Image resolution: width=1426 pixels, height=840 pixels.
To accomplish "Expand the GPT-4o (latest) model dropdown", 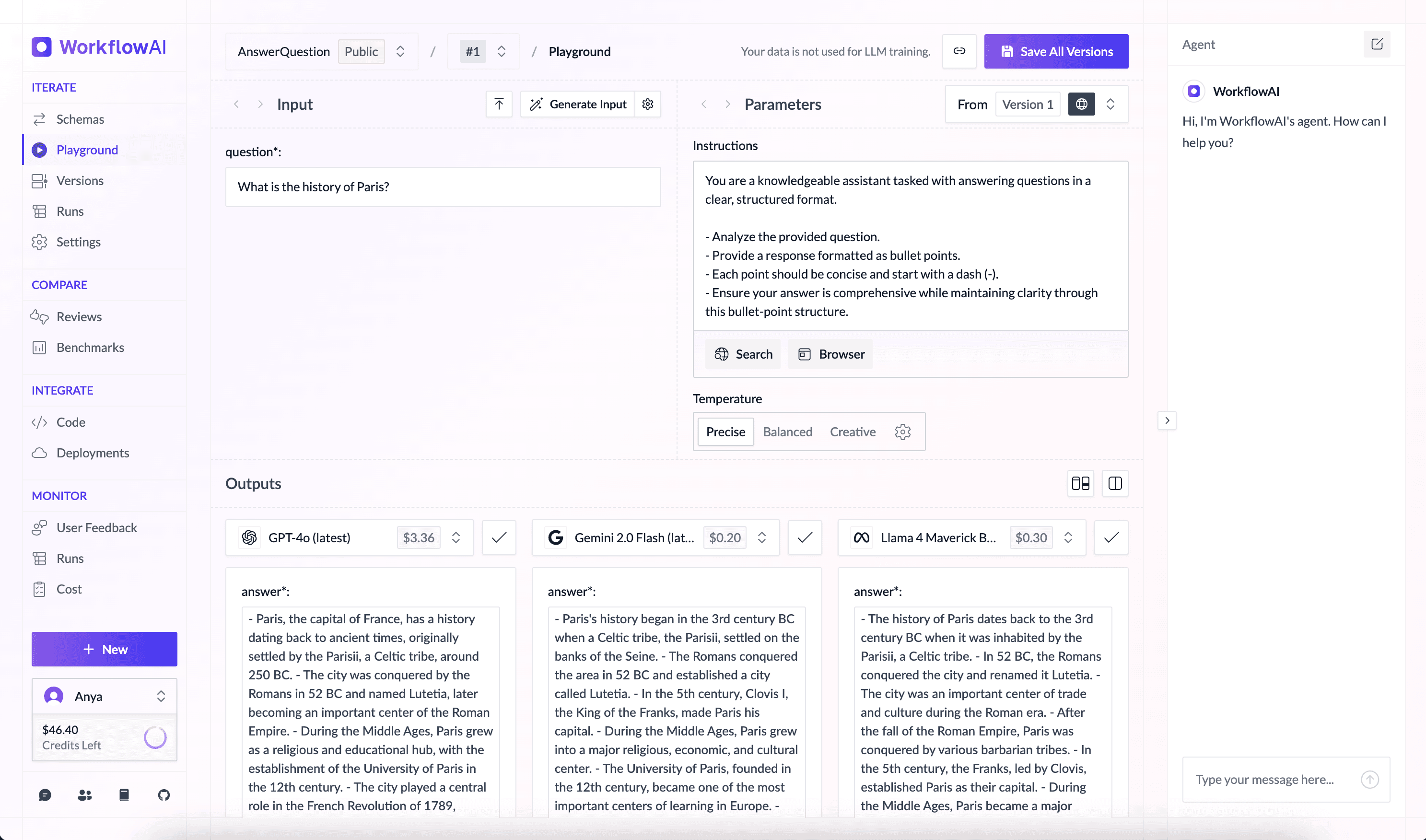I will pyautogui.click(x=456, y=538).
